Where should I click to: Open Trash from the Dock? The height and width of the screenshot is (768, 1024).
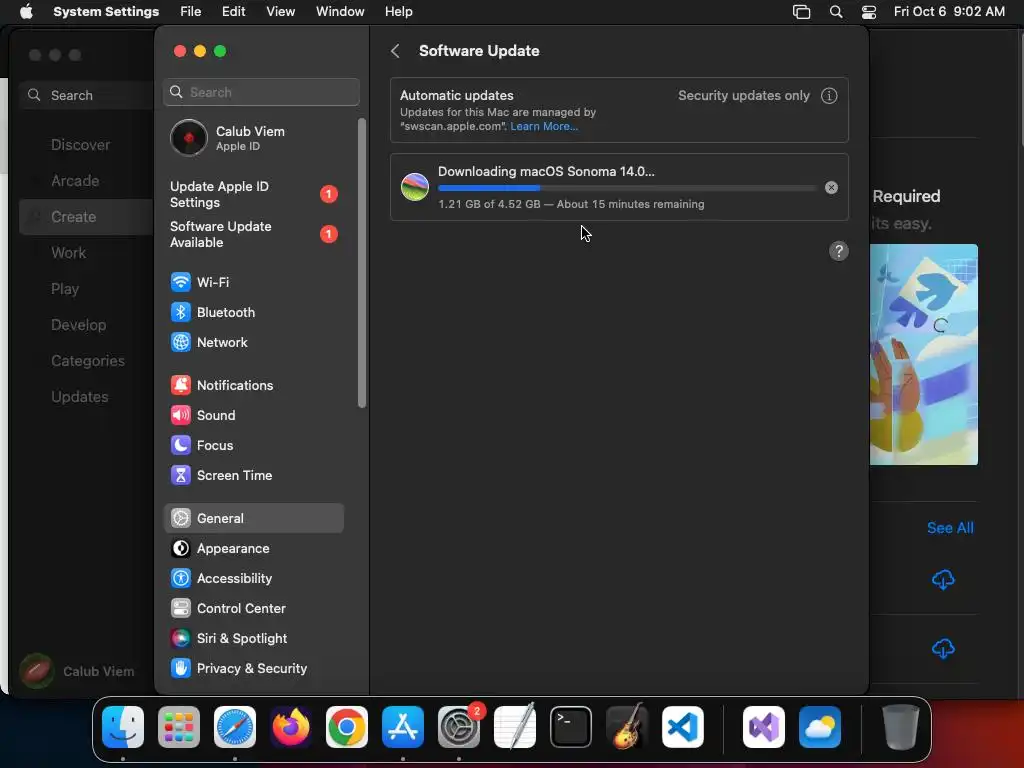[x=901, y=727]
